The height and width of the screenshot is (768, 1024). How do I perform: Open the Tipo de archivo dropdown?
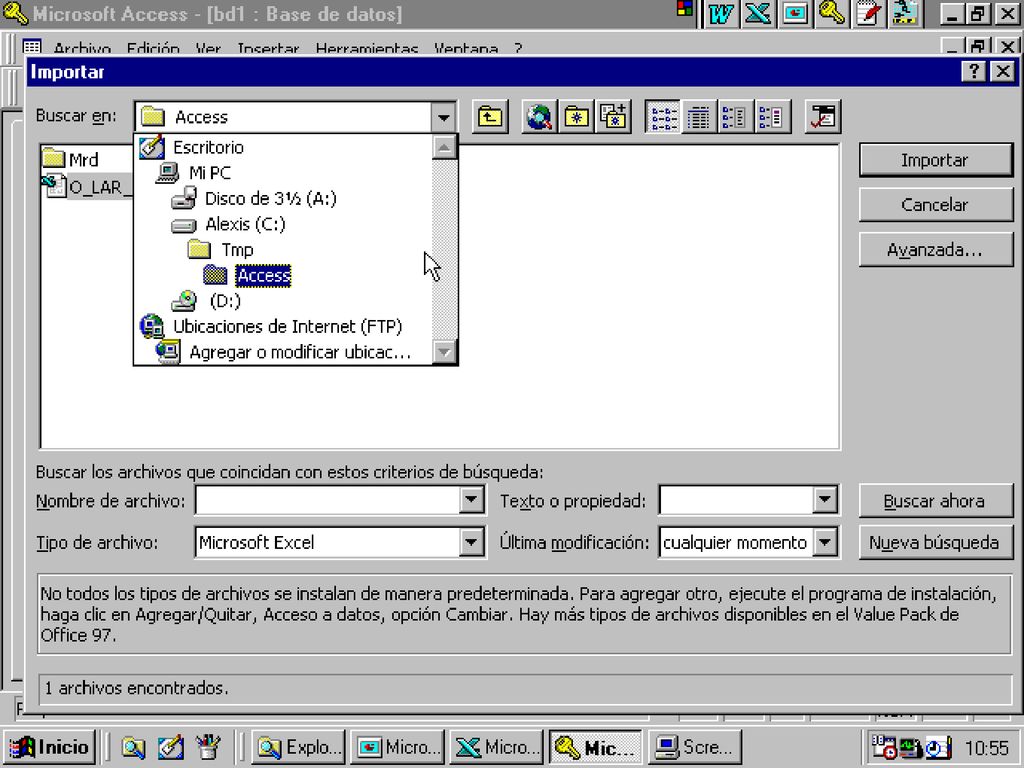click(x=471, y=542)
